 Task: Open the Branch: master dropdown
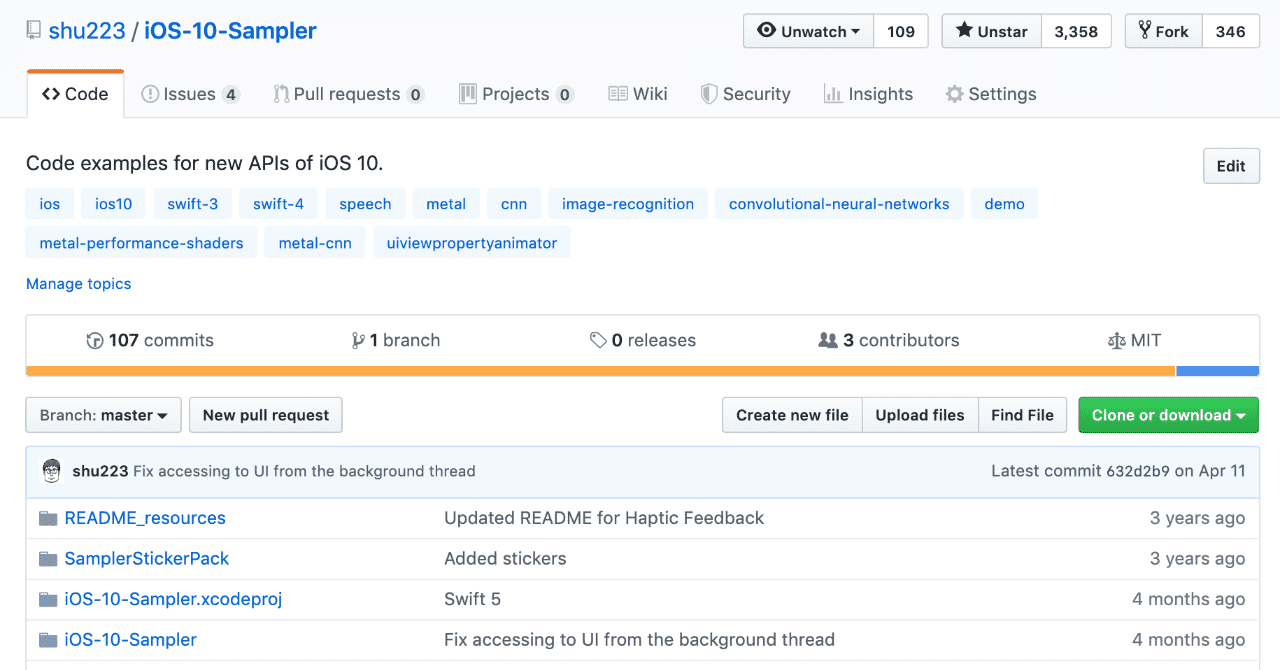[x=104, y=415]
